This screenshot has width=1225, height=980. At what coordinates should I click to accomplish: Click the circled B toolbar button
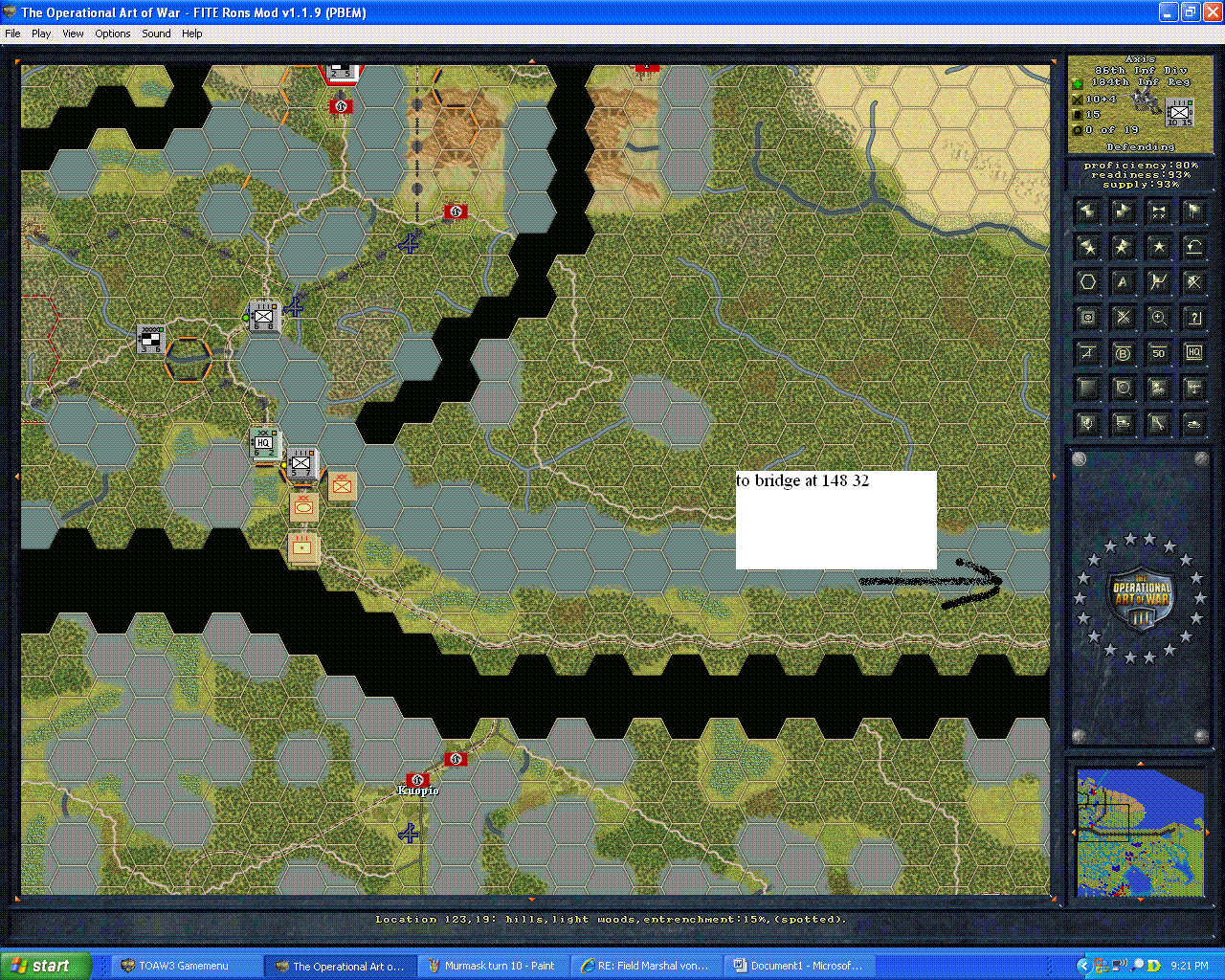pyautogui.click(x=1123, y=353)
